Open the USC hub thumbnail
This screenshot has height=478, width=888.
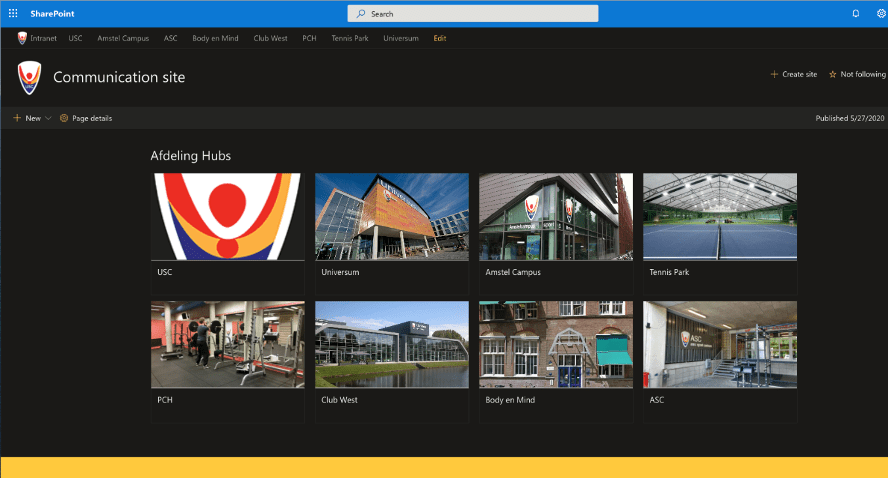click(228, 216)
